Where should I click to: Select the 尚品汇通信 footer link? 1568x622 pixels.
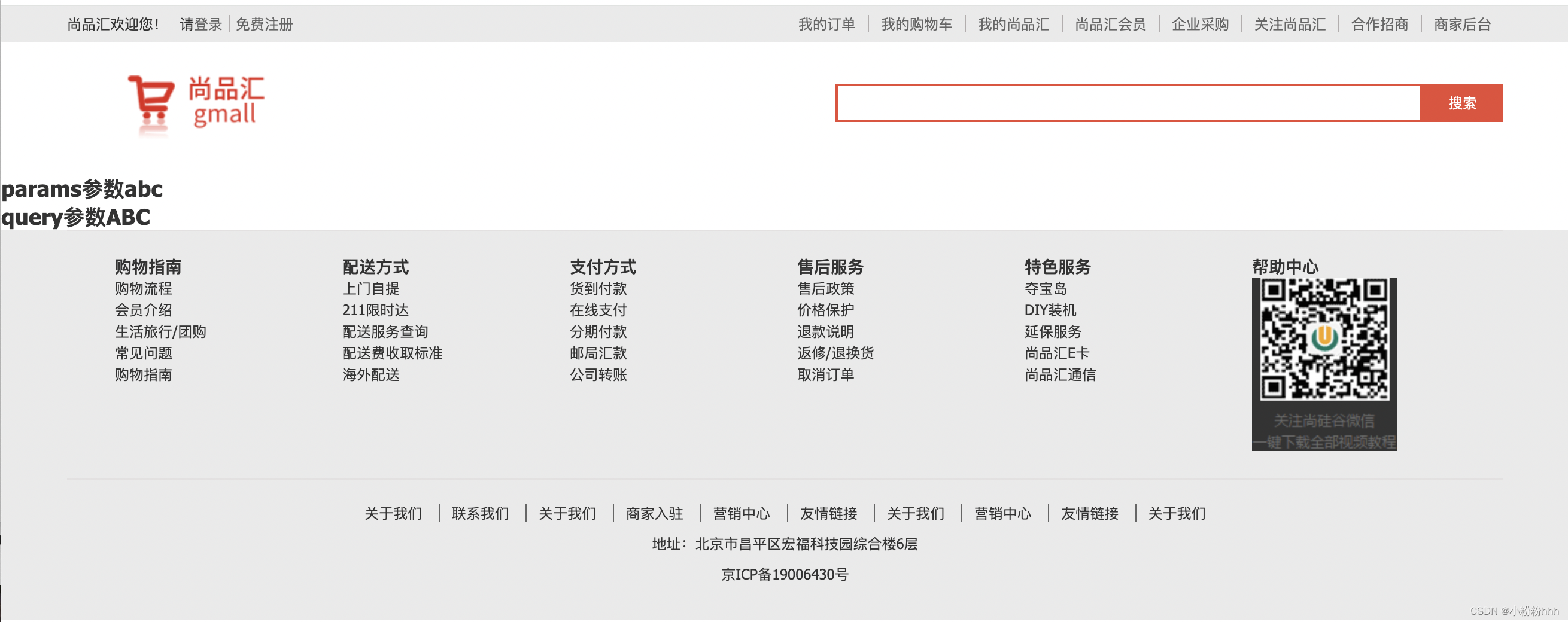pyautogui.click(x=1060, y=374)
